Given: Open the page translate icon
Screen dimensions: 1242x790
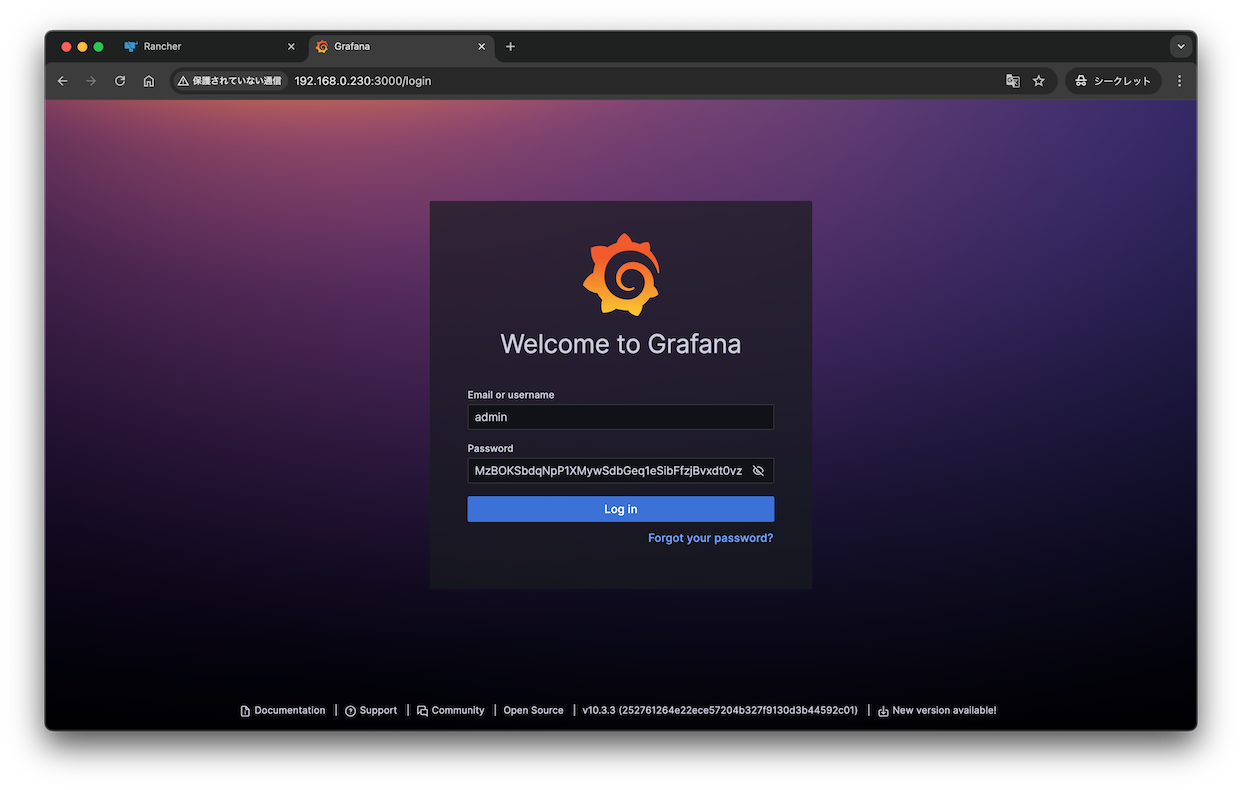Looking at the screenshot, I should (1013, 81).
